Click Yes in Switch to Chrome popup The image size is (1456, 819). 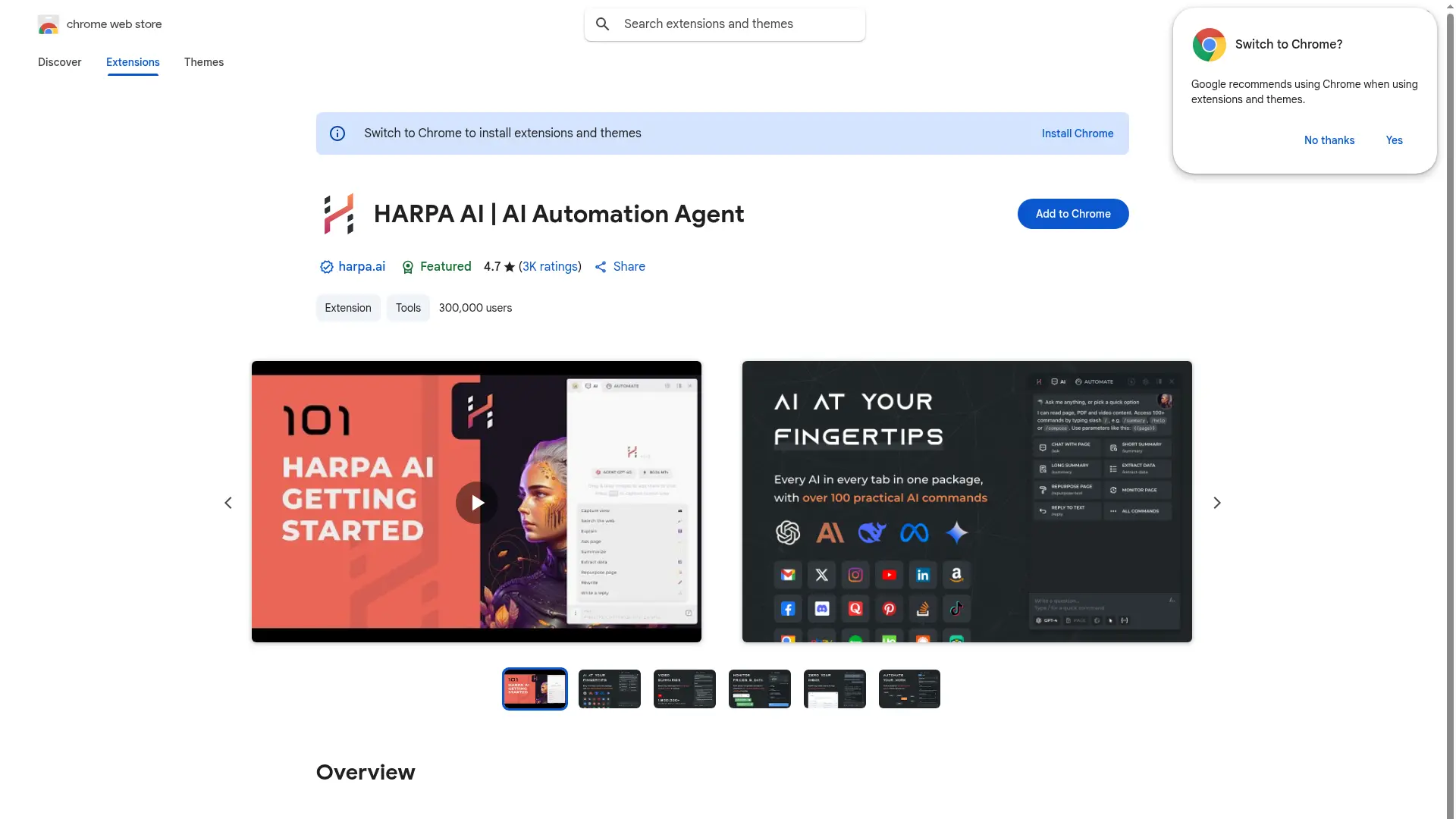click(1394, 140)
